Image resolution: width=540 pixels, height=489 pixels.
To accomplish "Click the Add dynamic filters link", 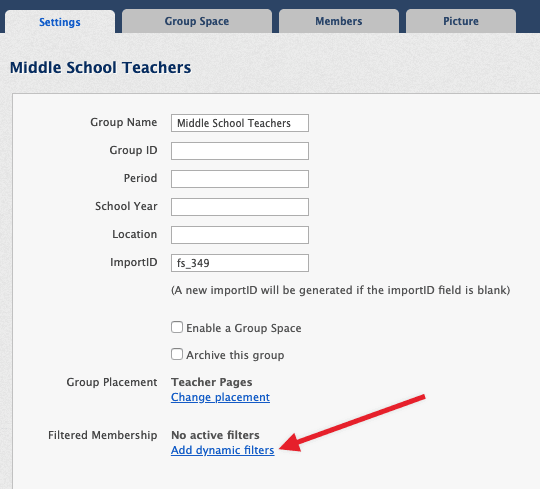I will (223, 450).
